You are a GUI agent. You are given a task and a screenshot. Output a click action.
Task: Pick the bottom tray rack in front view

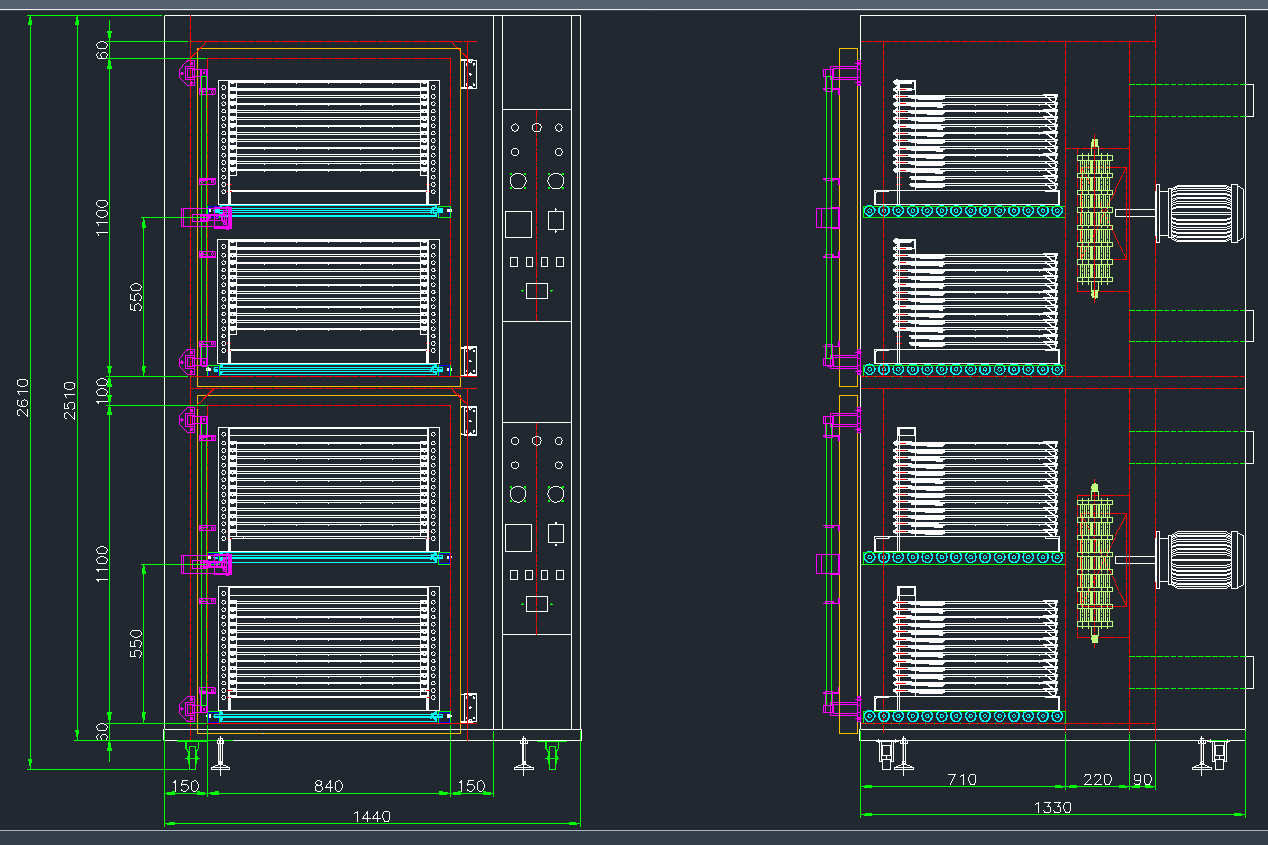[x=329, y=648]
